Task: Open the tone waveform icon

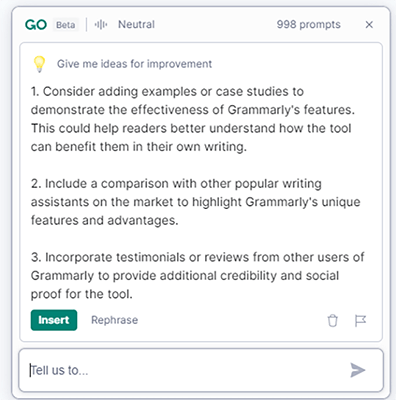Action: tap(101, 25)
